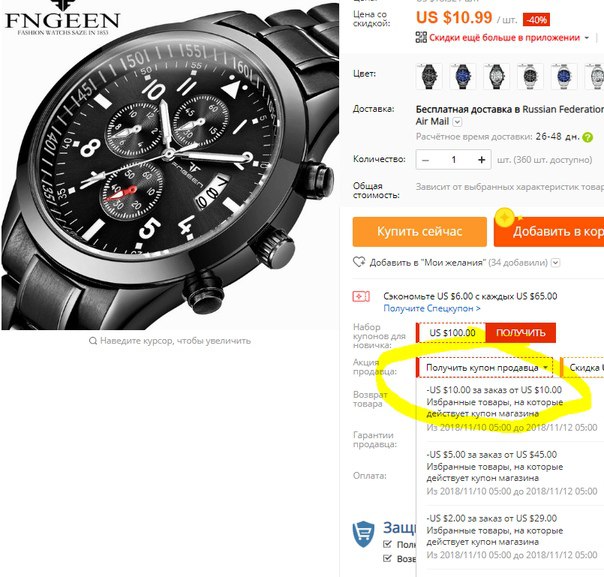Expand the Air Mail shipping method dropdown
The image size is (604, 577).
click(x=457, y=122)
